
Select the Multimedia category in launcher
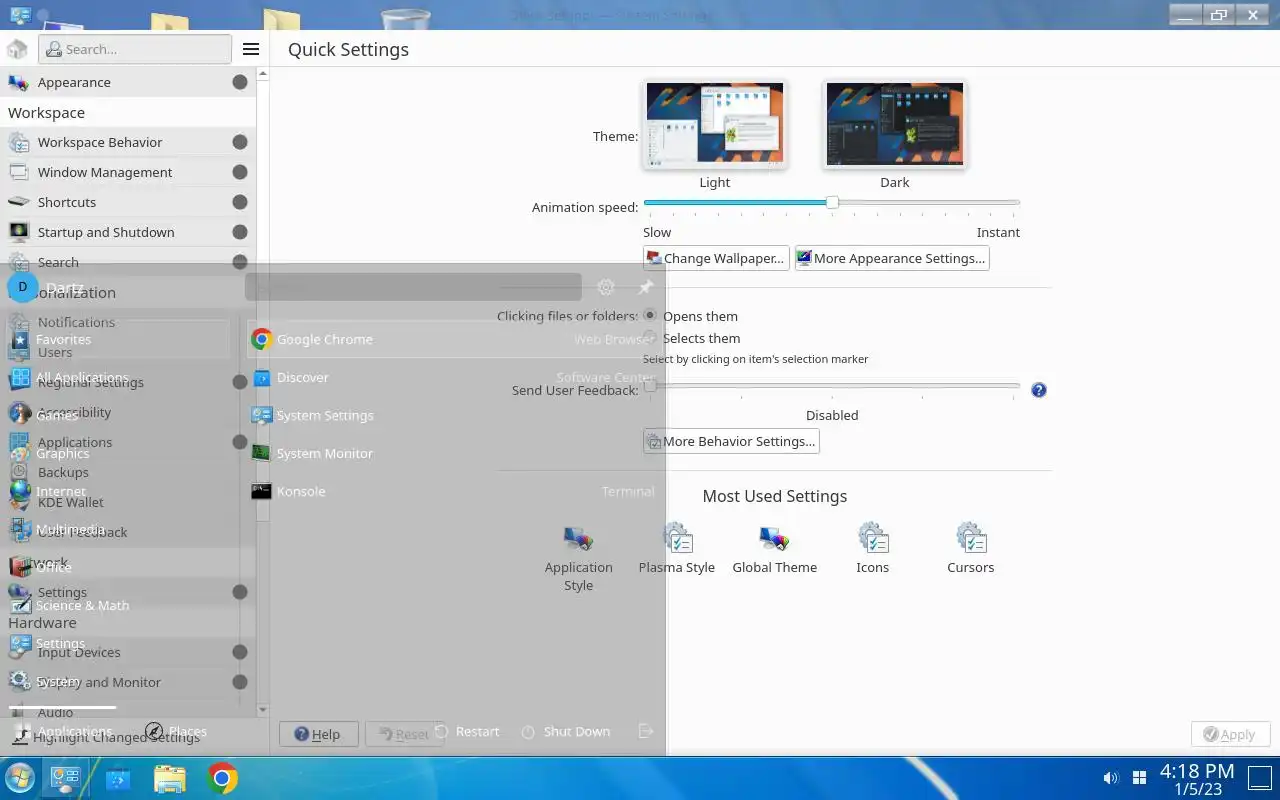118,529
